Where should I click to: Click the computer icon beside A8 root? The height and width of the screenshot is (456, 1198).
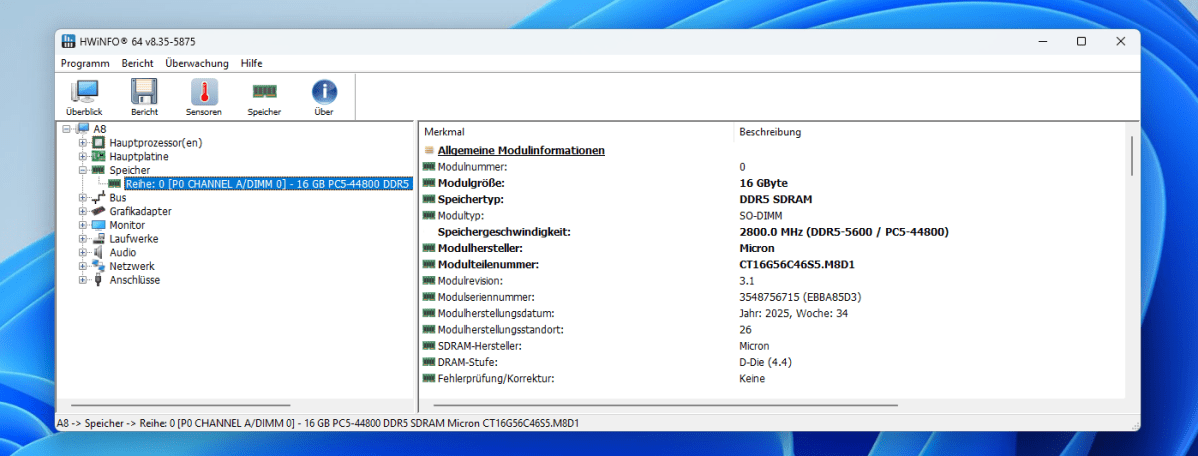point(82,129)
